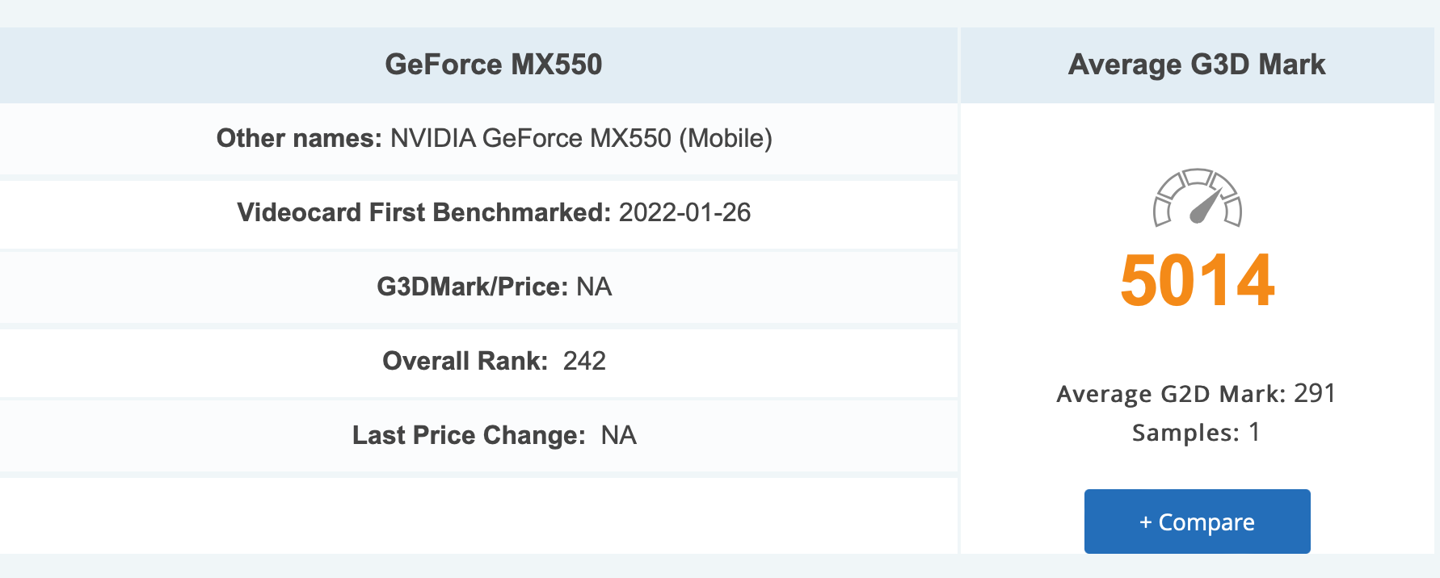Click the 2022-01-26 date value

pos(685,212)
